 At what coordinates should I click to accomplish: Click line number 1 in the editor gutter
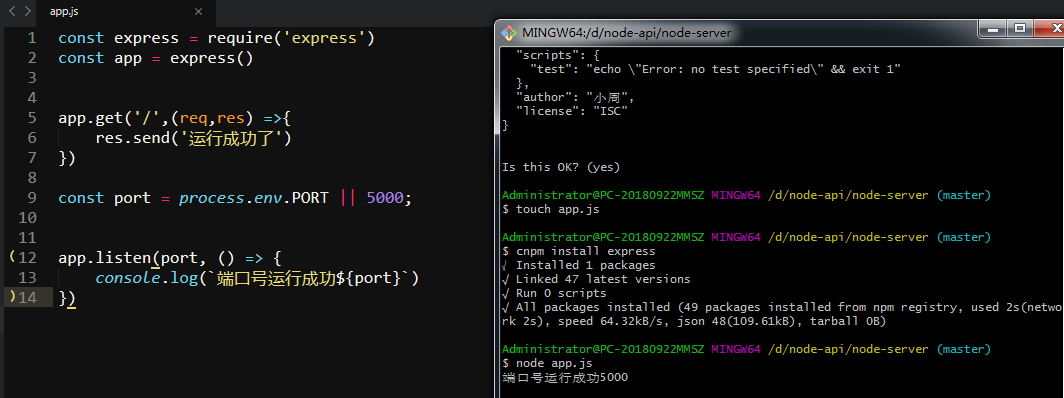32,38
